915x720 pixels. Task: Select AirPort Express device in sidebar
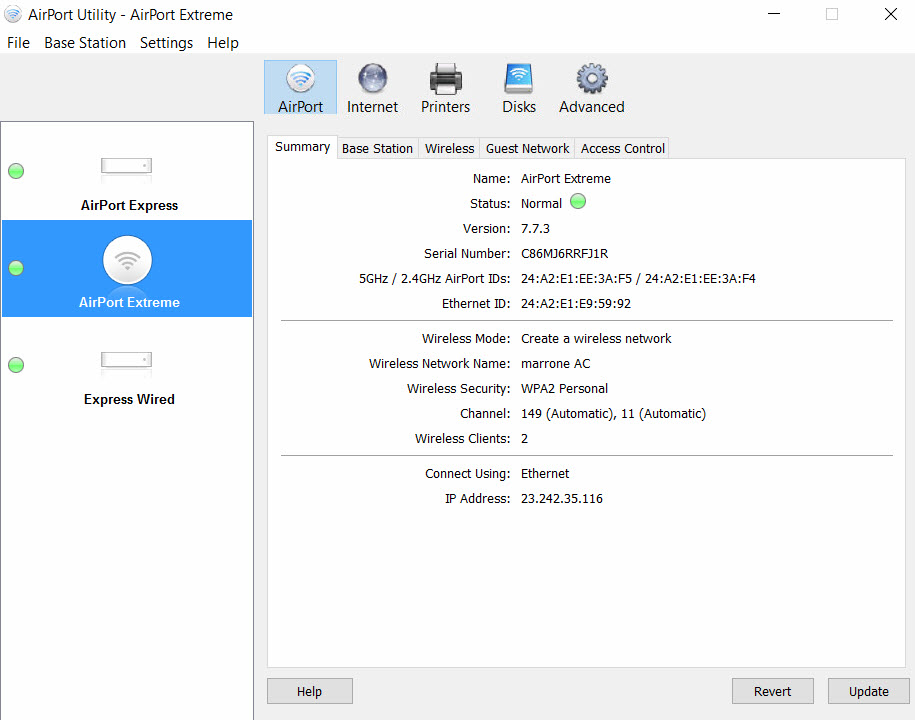coord(127,172)
